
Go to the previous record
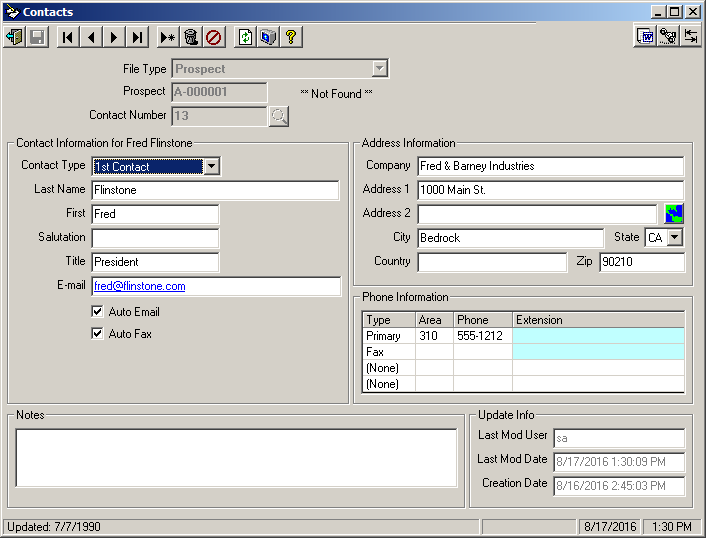91,37
